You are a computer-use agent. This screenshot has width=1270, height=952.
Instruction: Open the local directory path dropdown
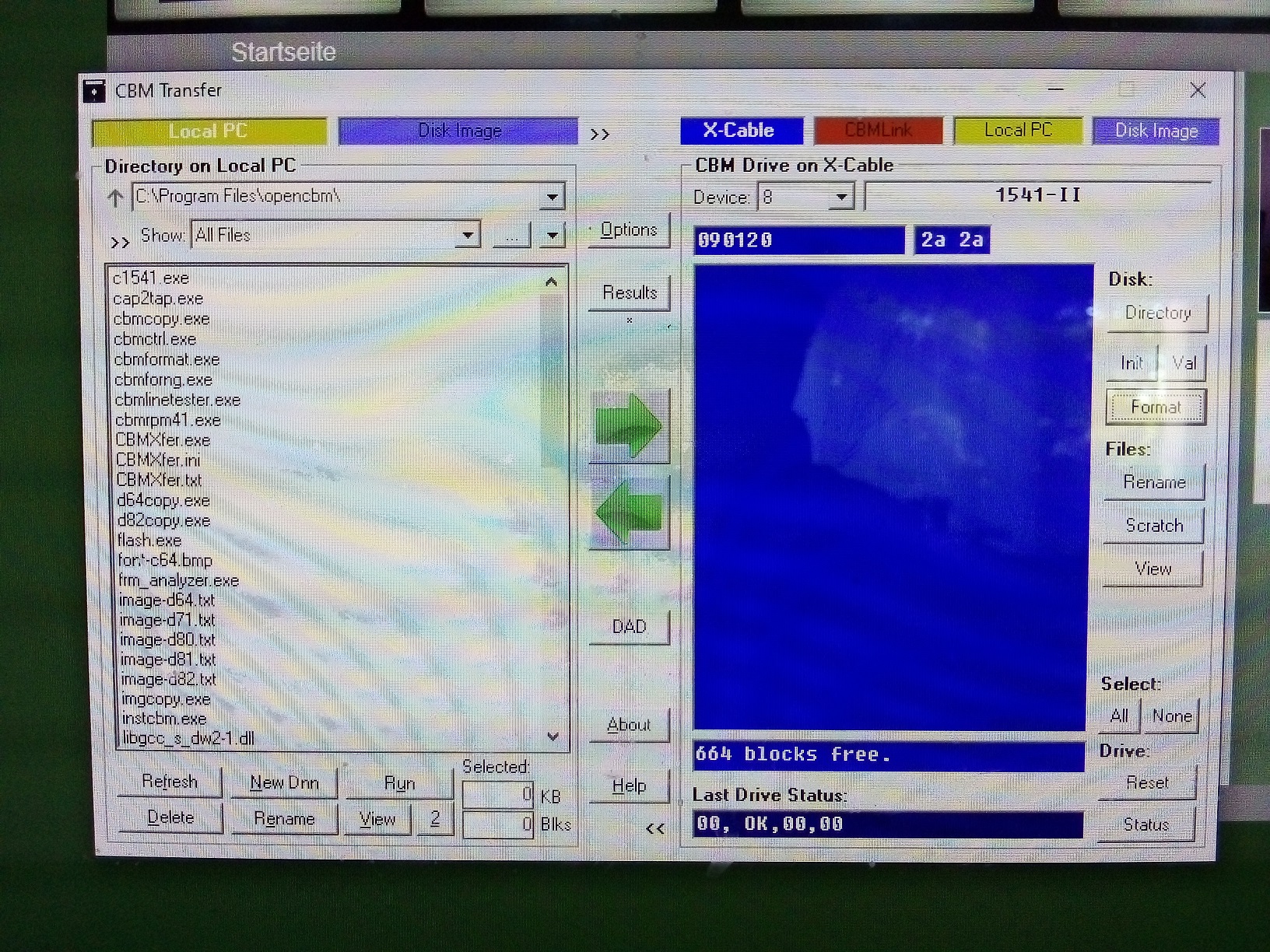coord(552,197)
